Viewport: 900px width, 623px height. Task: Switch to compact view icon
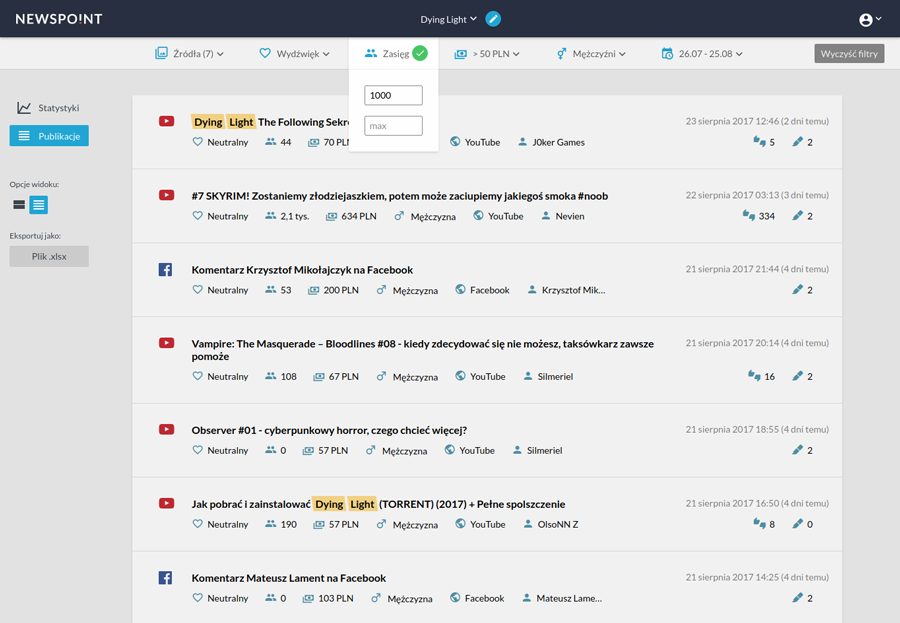tap(19, 204)
